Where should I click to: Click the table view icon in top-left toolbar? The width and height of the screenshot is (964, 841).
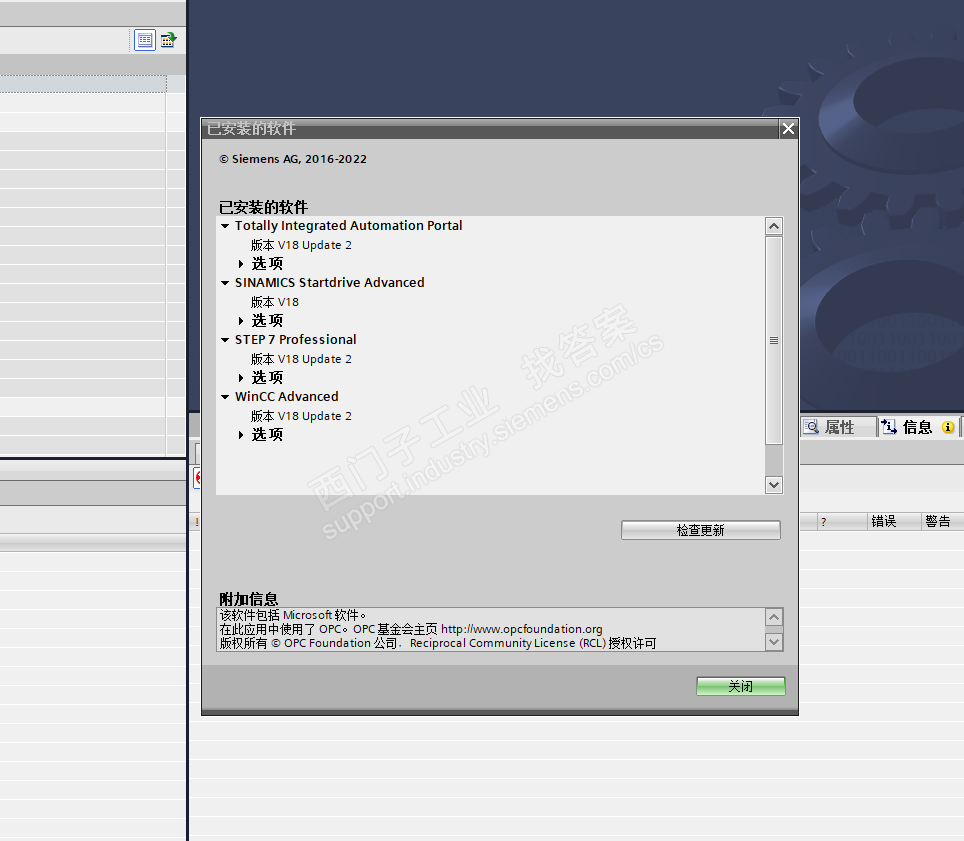pyautogui.click(x=145, y=41)
